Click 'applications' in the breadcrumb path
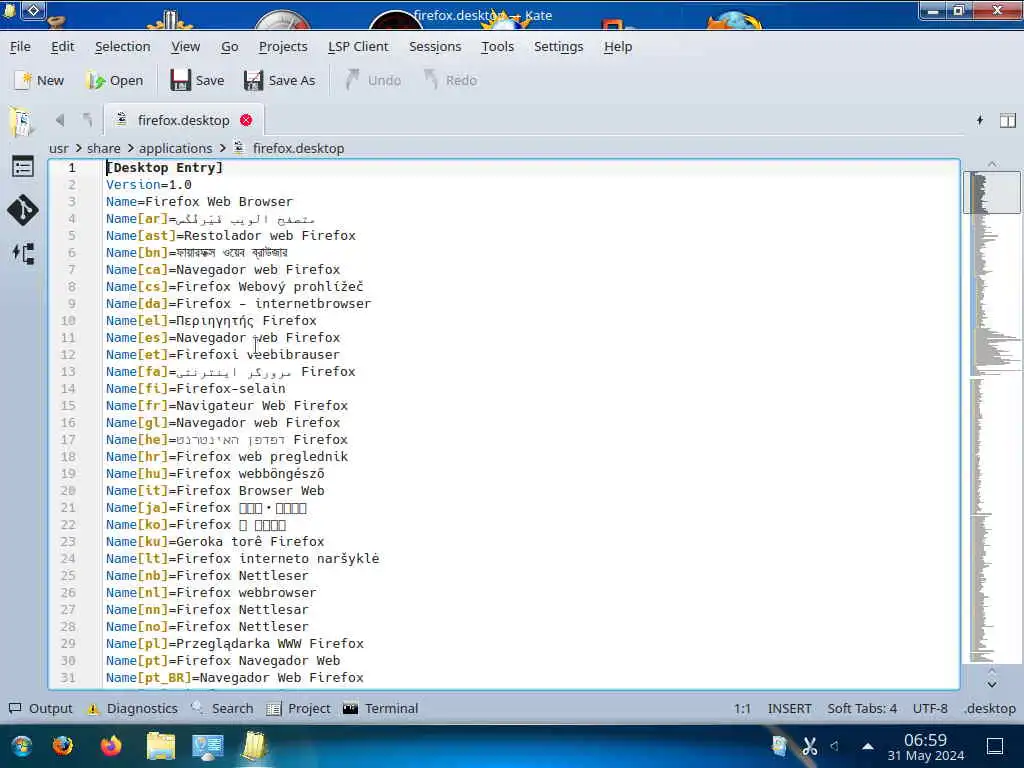 176,148
